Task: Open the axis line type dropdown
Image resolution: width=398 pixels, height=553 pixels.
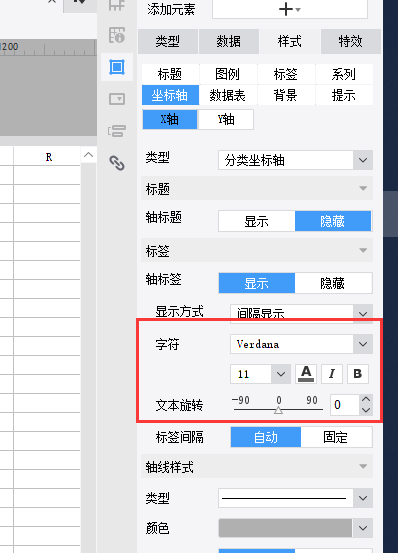Action: point(295,498)
